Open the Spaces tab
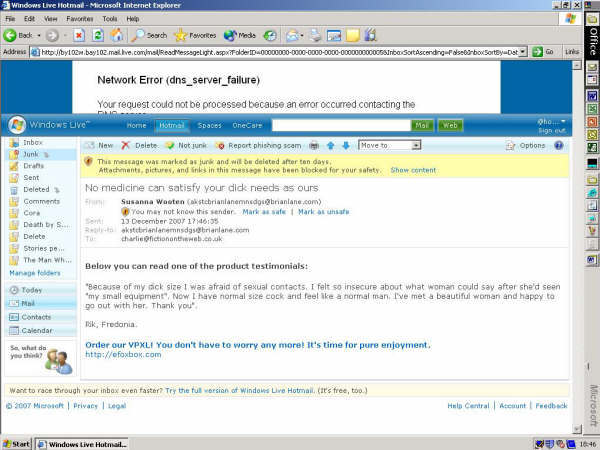Screen dimensions: 600x450 click(209, 126)
